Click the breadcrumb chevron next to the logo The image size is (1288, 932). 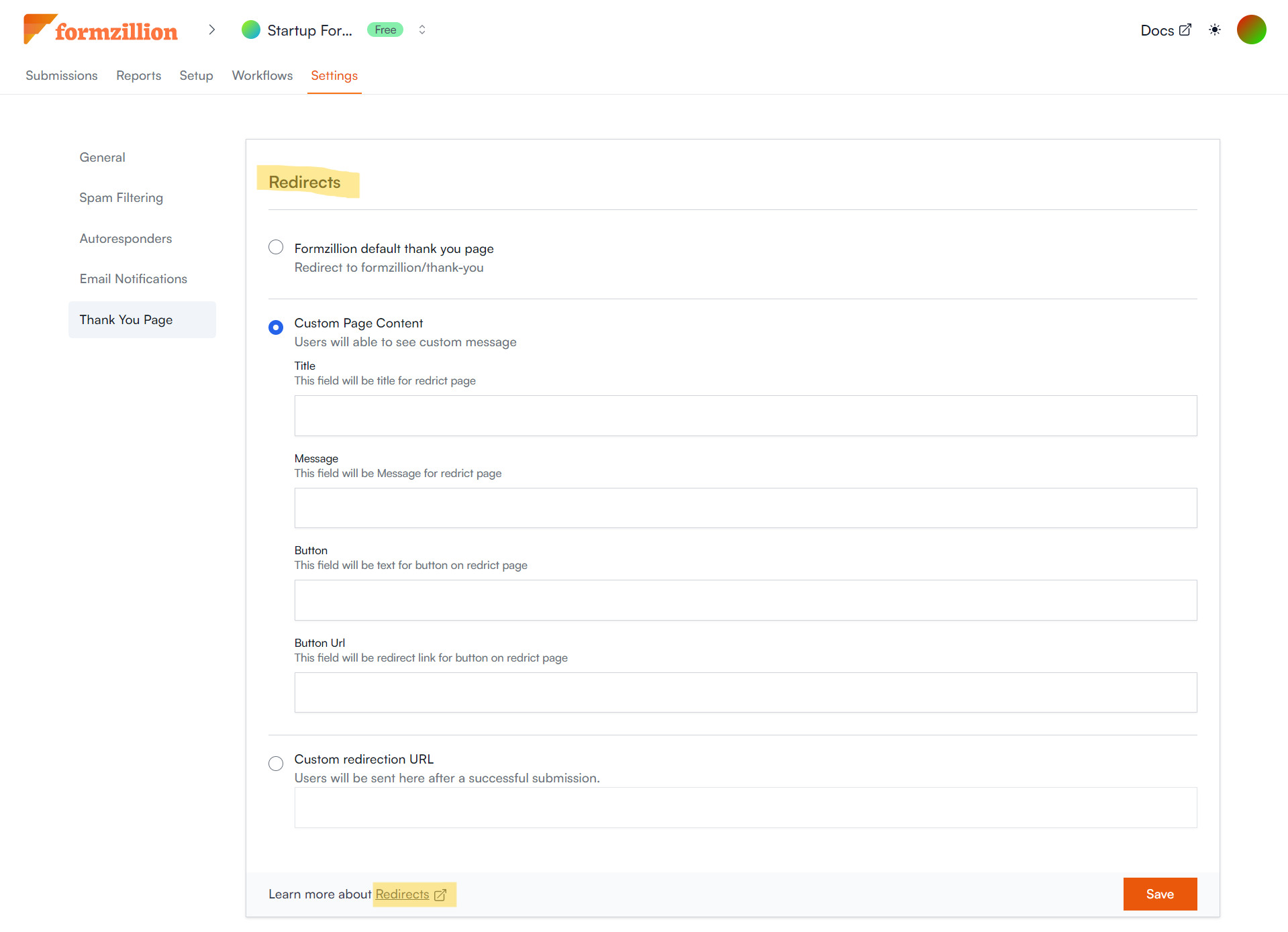click(x=212, y=30)
